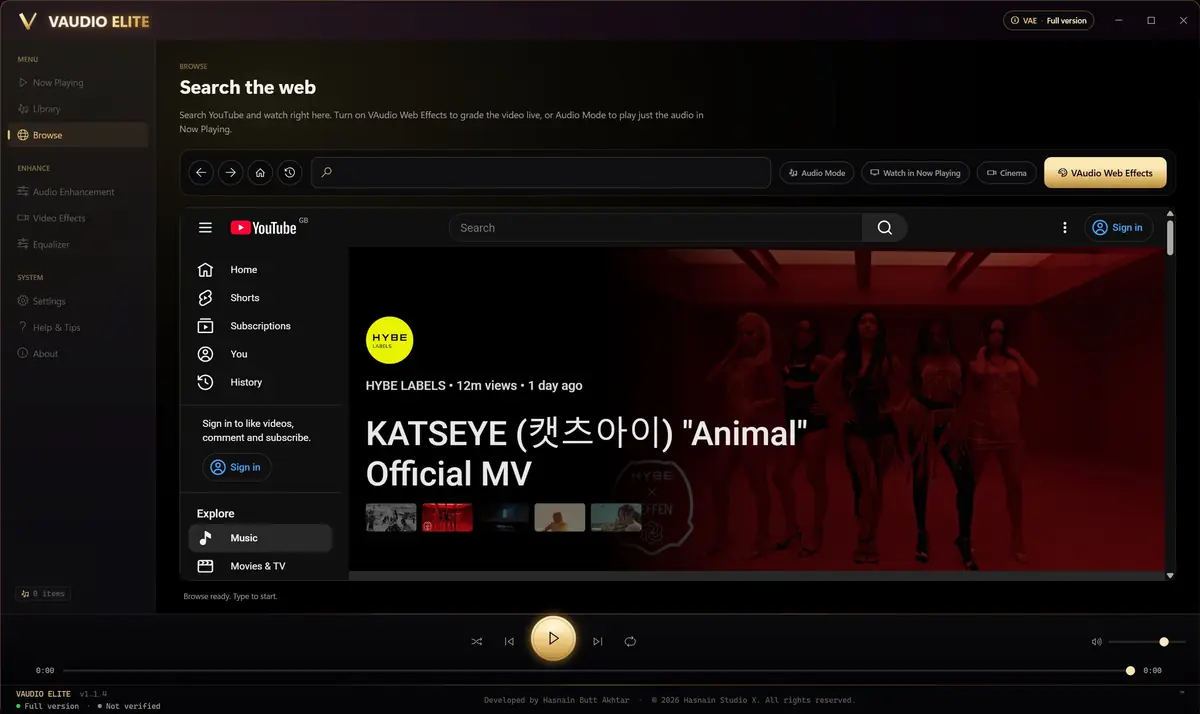Click YouTube Search box

click(655, 228)
